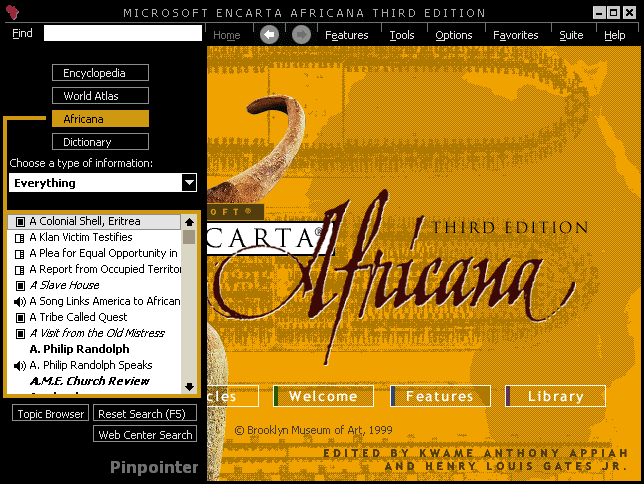Click image icon beside A Visit from the Old Mistress

pyautogui.click(x=20, y=334)
